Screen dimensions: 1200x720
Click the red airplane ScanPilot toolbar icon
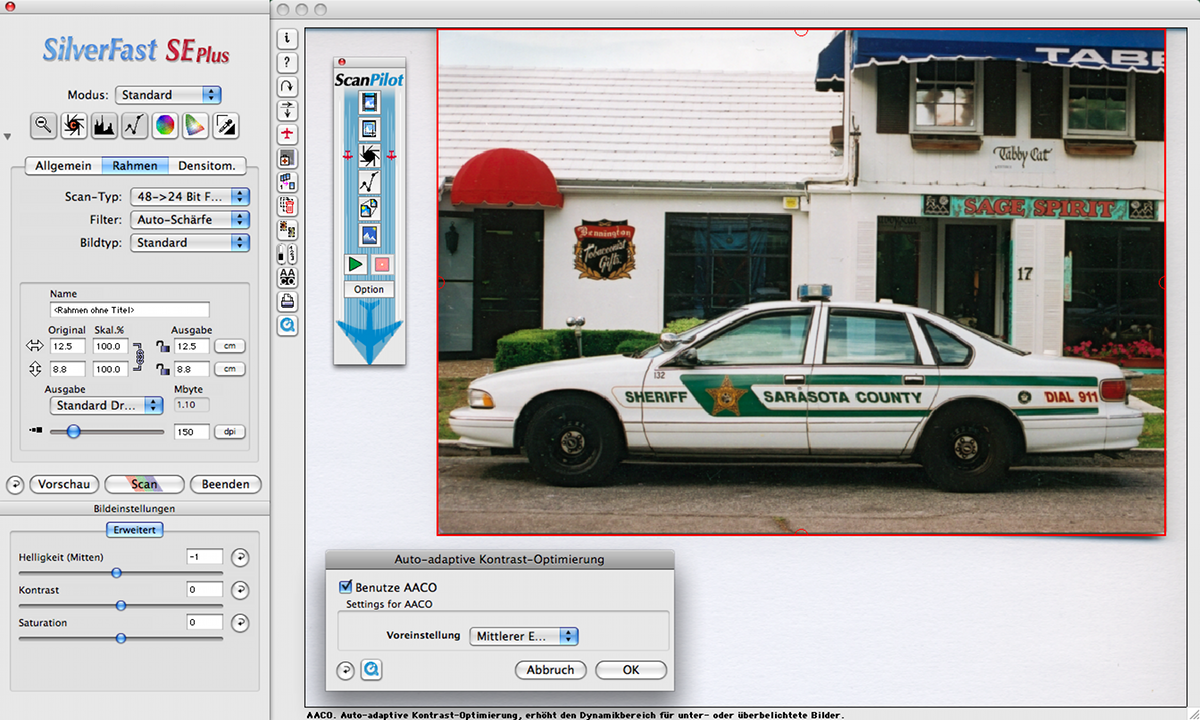click(287, 133)
